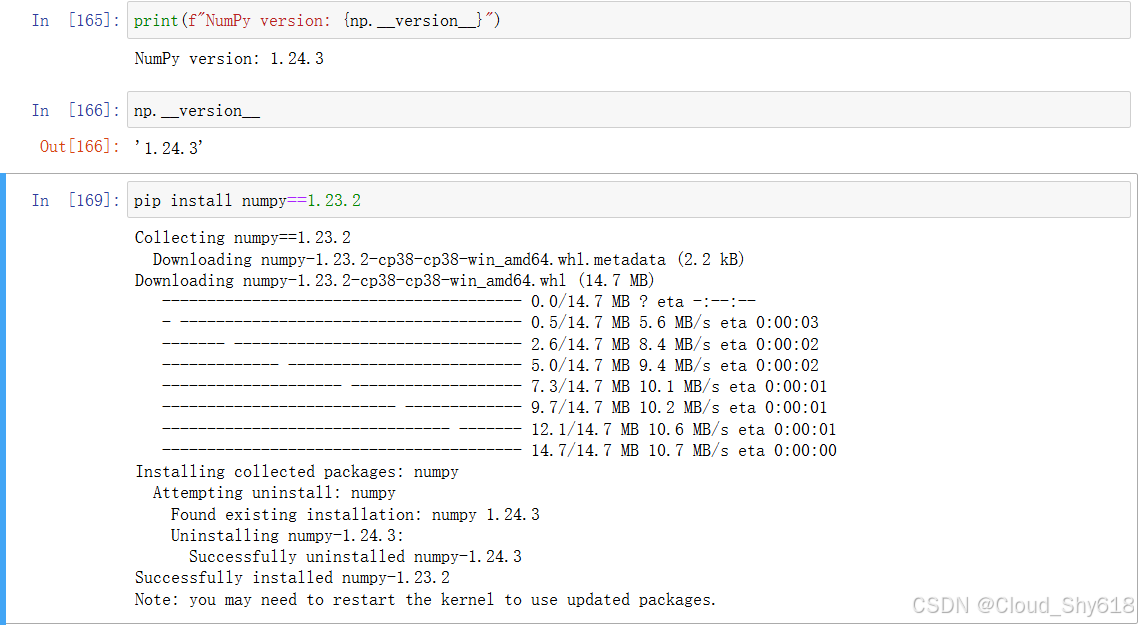Click the Out[166] prompt label
The width and height of the screenshot is (1138, 625).
point(79,147)
